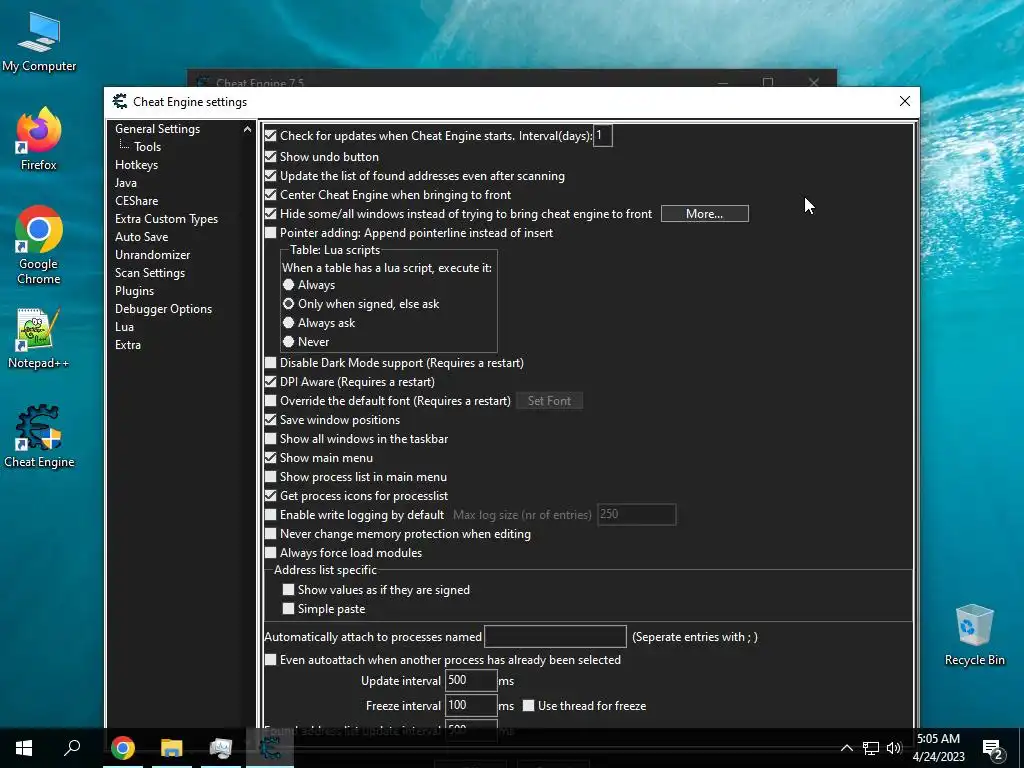Screen dimensions: 1024x768
Task: Enable Show values as if signed
Action: [288, 590]
